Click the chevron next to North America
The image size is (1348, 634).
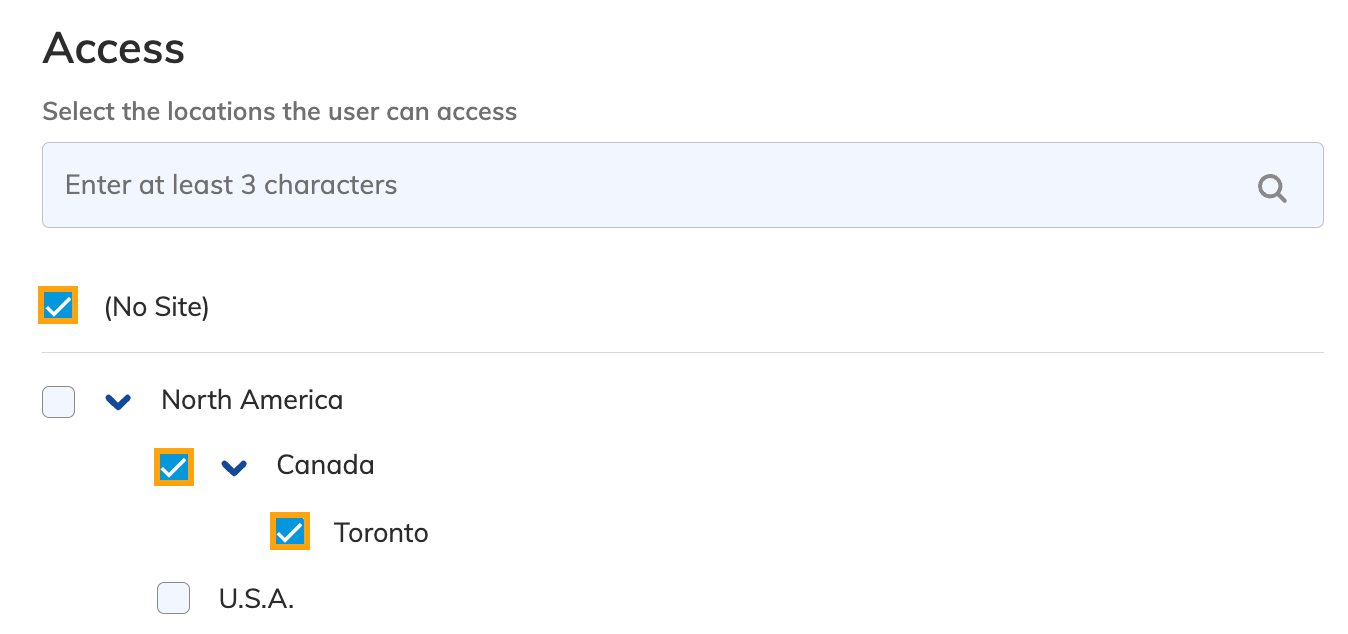(x=118, y=401)
